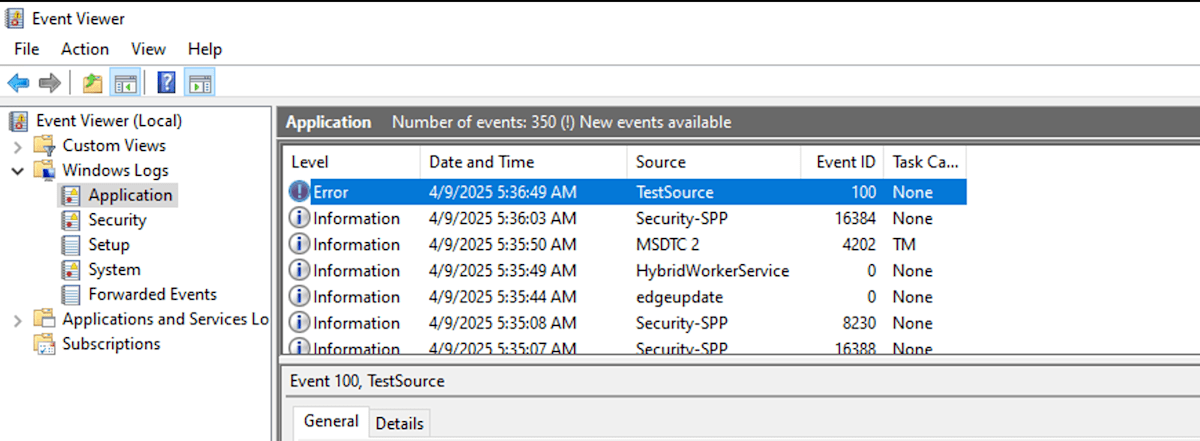The height and width of the screenshot is (441, 1200).
Task: Click info icon on Security-SPP 8230 row
Action: pos(299,322)
